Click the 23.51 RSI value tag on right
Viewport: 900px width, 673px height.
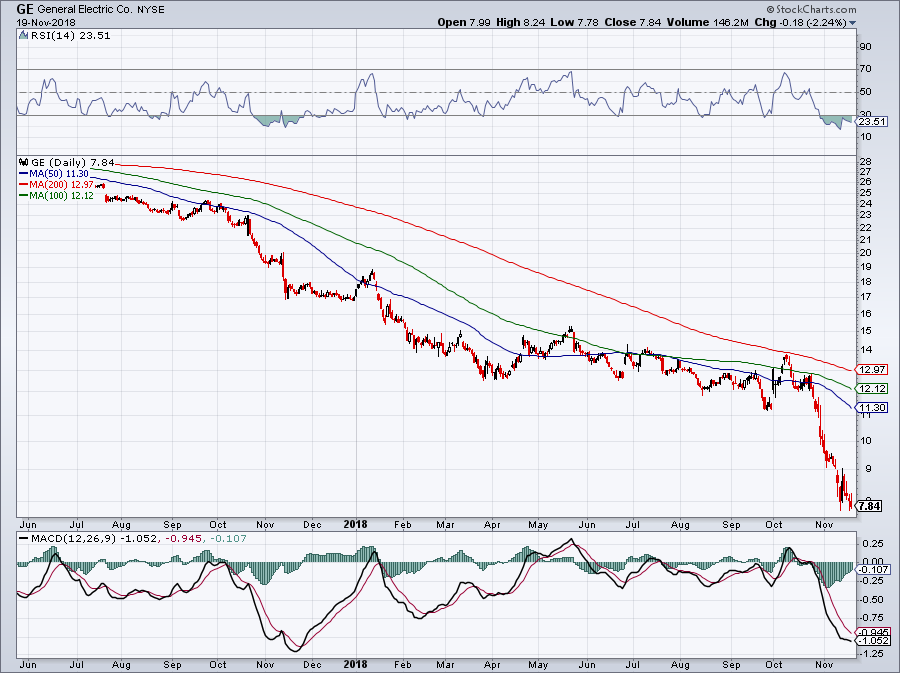point(868,123)
